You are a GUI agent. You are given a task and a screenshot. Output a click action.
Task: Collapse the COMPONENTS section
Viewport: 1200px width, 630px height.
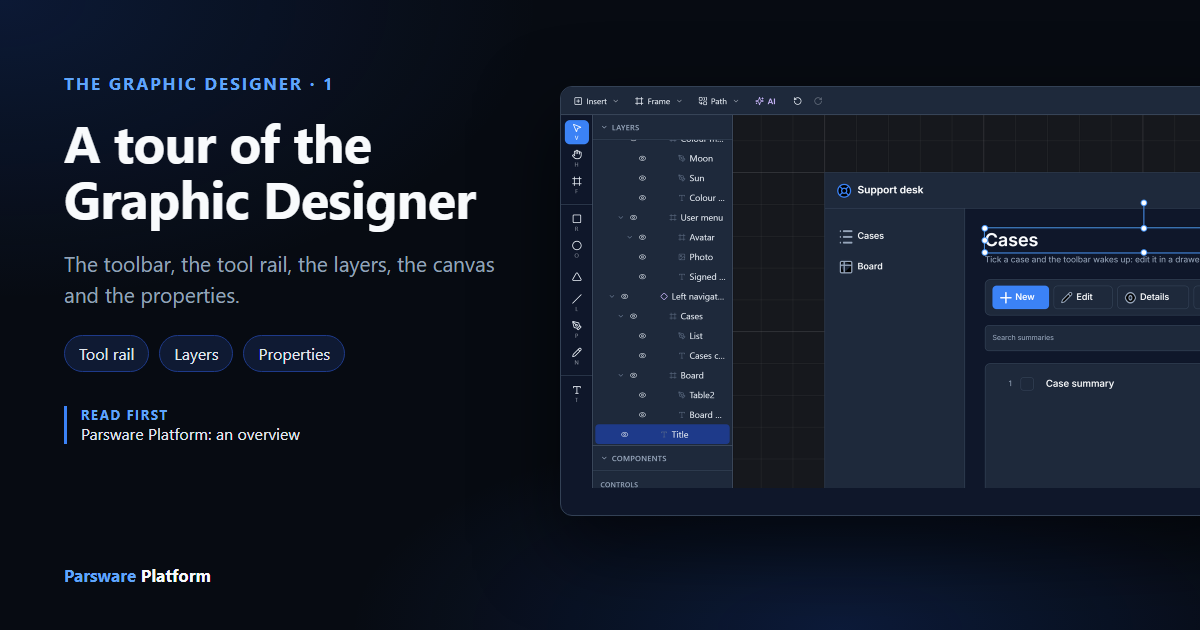click(604, 459)
